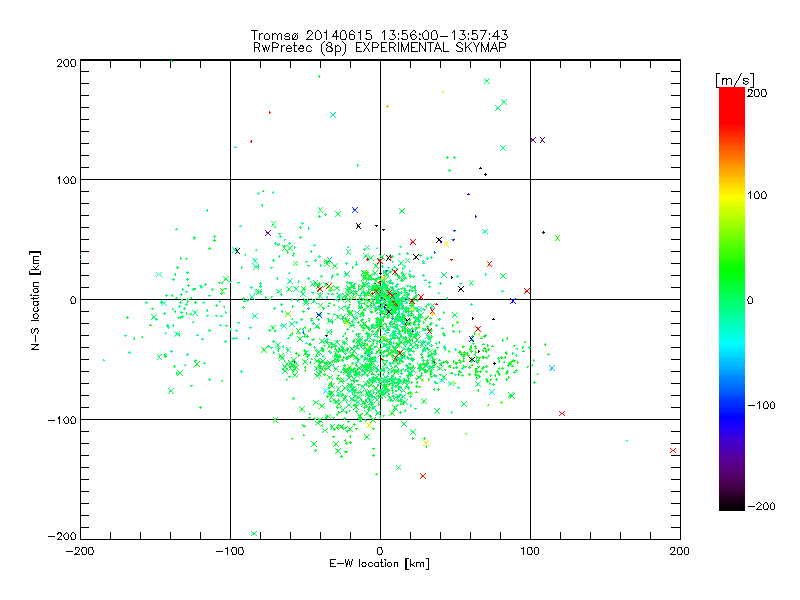Click the N-S axis '0' tick label
This screenshot has height=600, width=800.
pyautogui.click(x=73, y=300)
